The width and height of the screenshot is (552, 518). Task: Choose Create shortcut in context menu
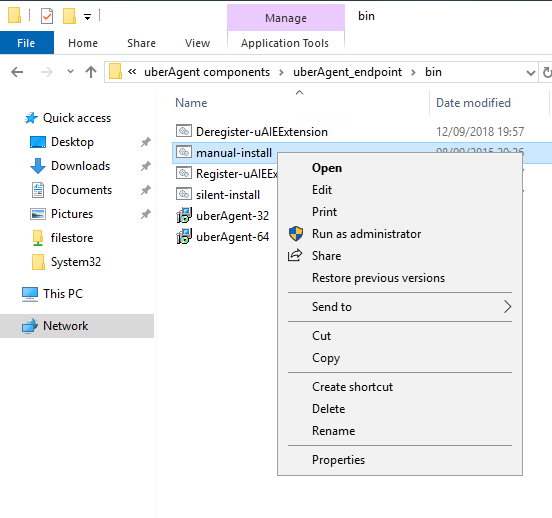tap(400, 387)
